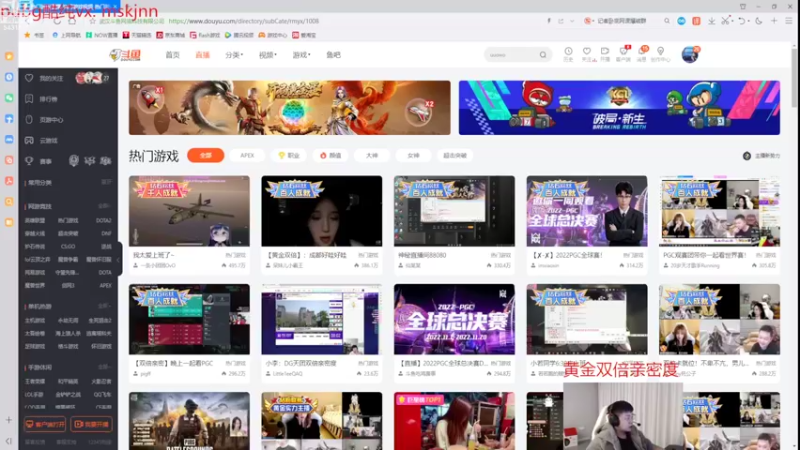The image size is (800, 450).
Task: Expand the 分类 dropdown in navigation
Action: (x=234, y=55)
